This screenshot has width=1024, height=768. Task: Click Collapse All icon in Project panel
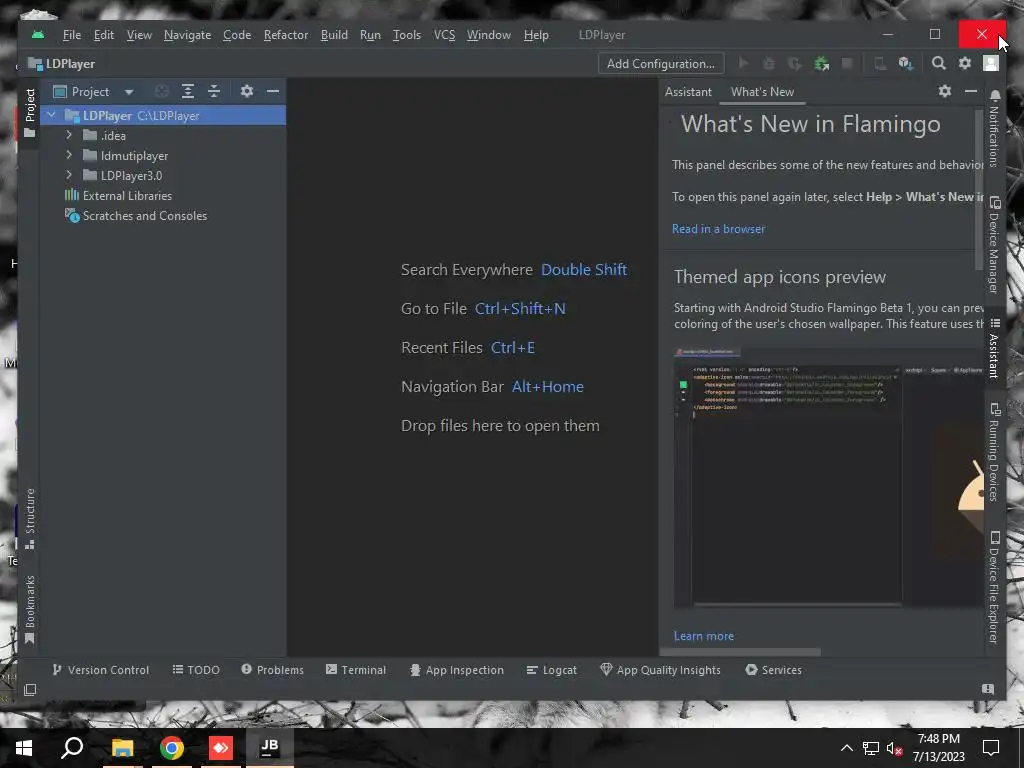pyautogui.click(x=214, y=91)
